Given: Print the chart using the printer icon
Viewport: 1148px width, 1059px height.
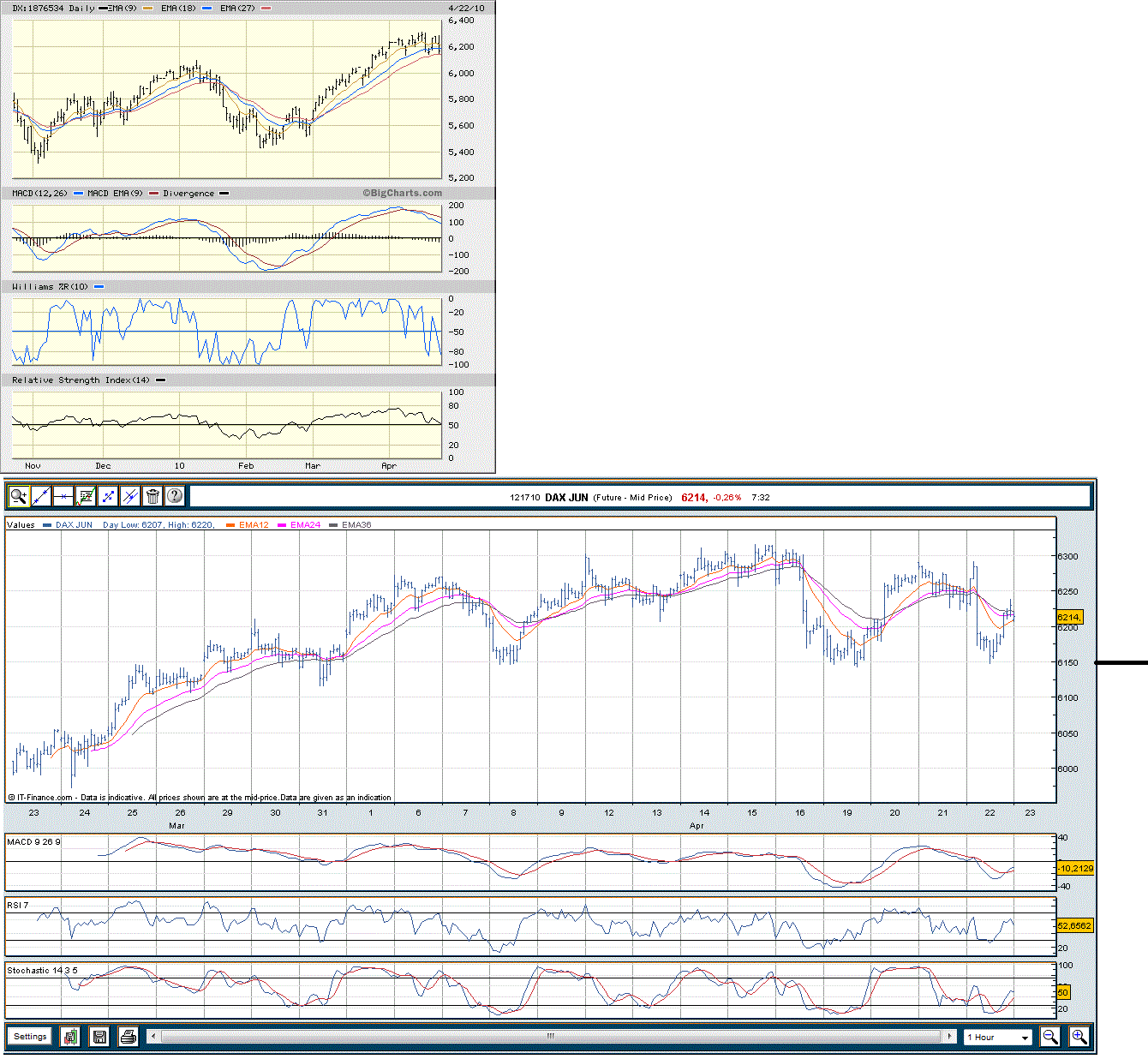Looking at the screenshot, I should click(x=129, y=1037).
